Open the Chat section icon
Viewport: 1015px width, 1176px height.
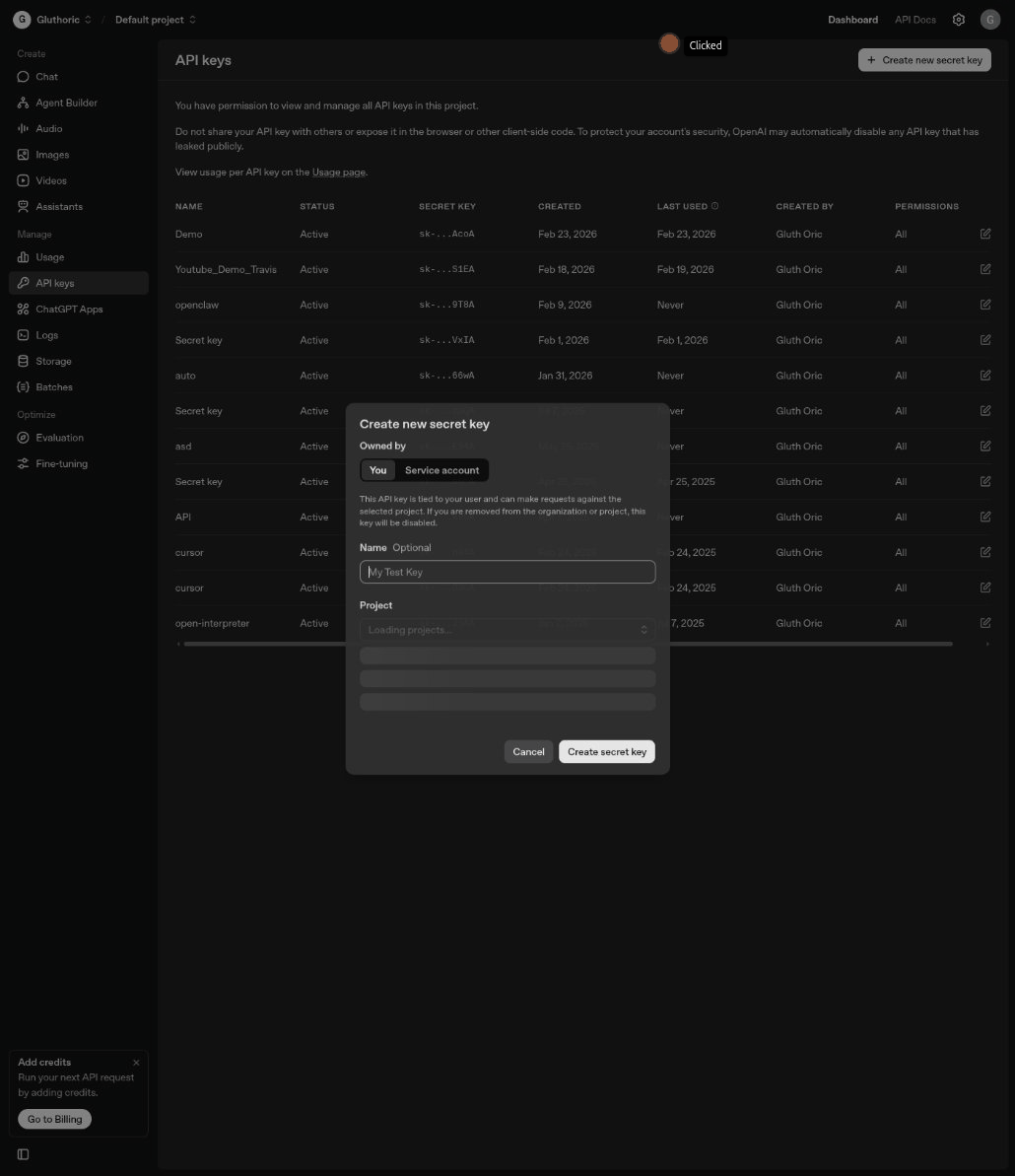tap(23, 76)
